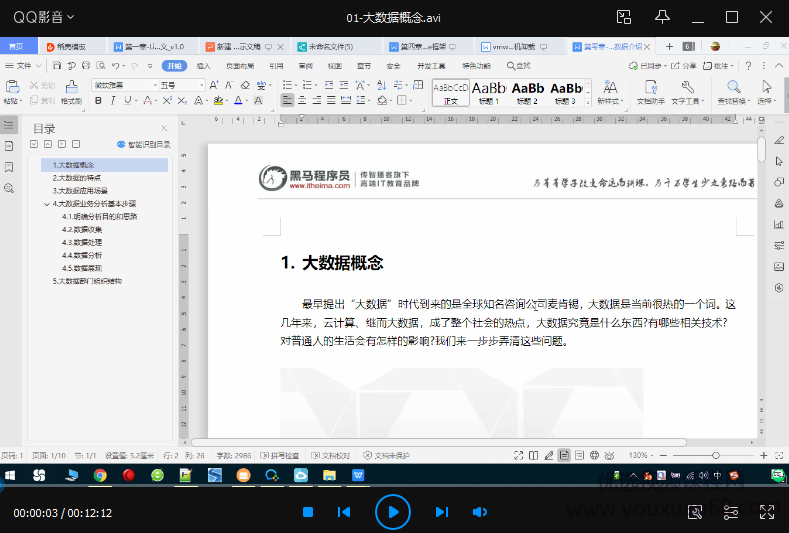Toggle the 拼写检查 spell check option
The image size is (789, 533).
(280, 455)
